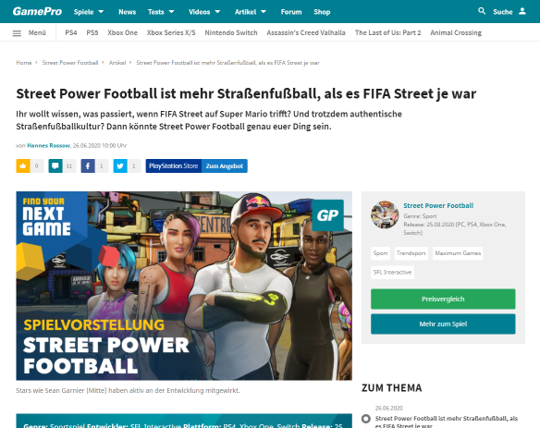The image size is (540, 428).
Task: Click the thumbs-up like icon
Action: coord(23,166)
